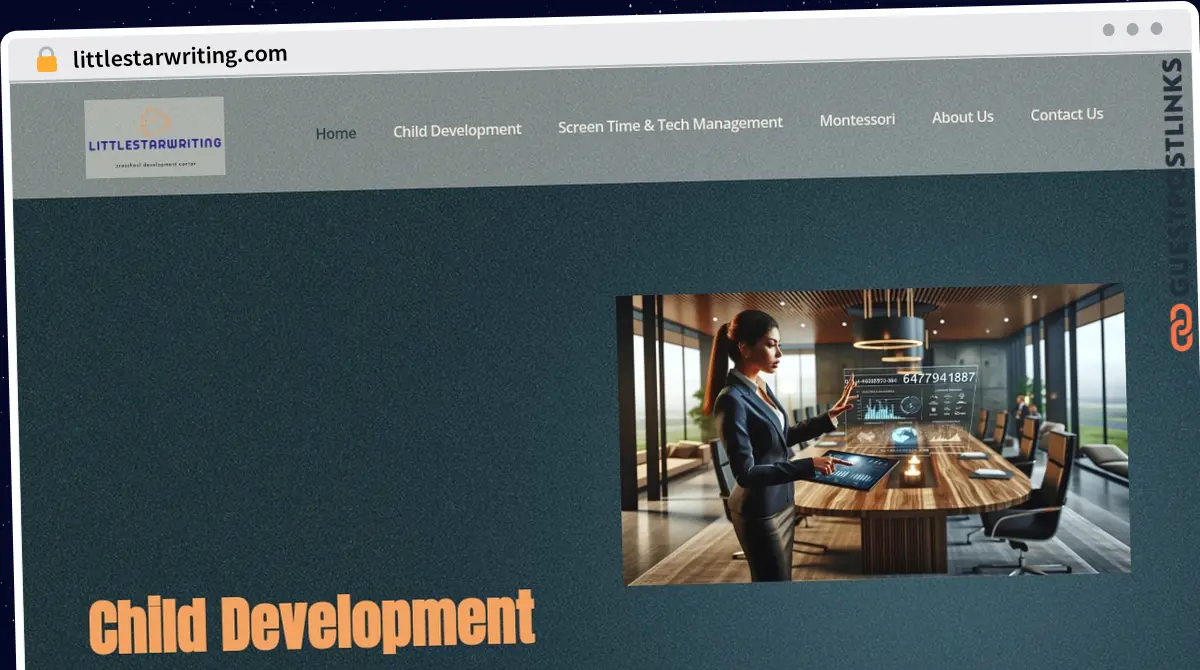This screenshot has width=1200, height=670.
Task: Go to the Montessori page
Action: [x=857, y=120]
